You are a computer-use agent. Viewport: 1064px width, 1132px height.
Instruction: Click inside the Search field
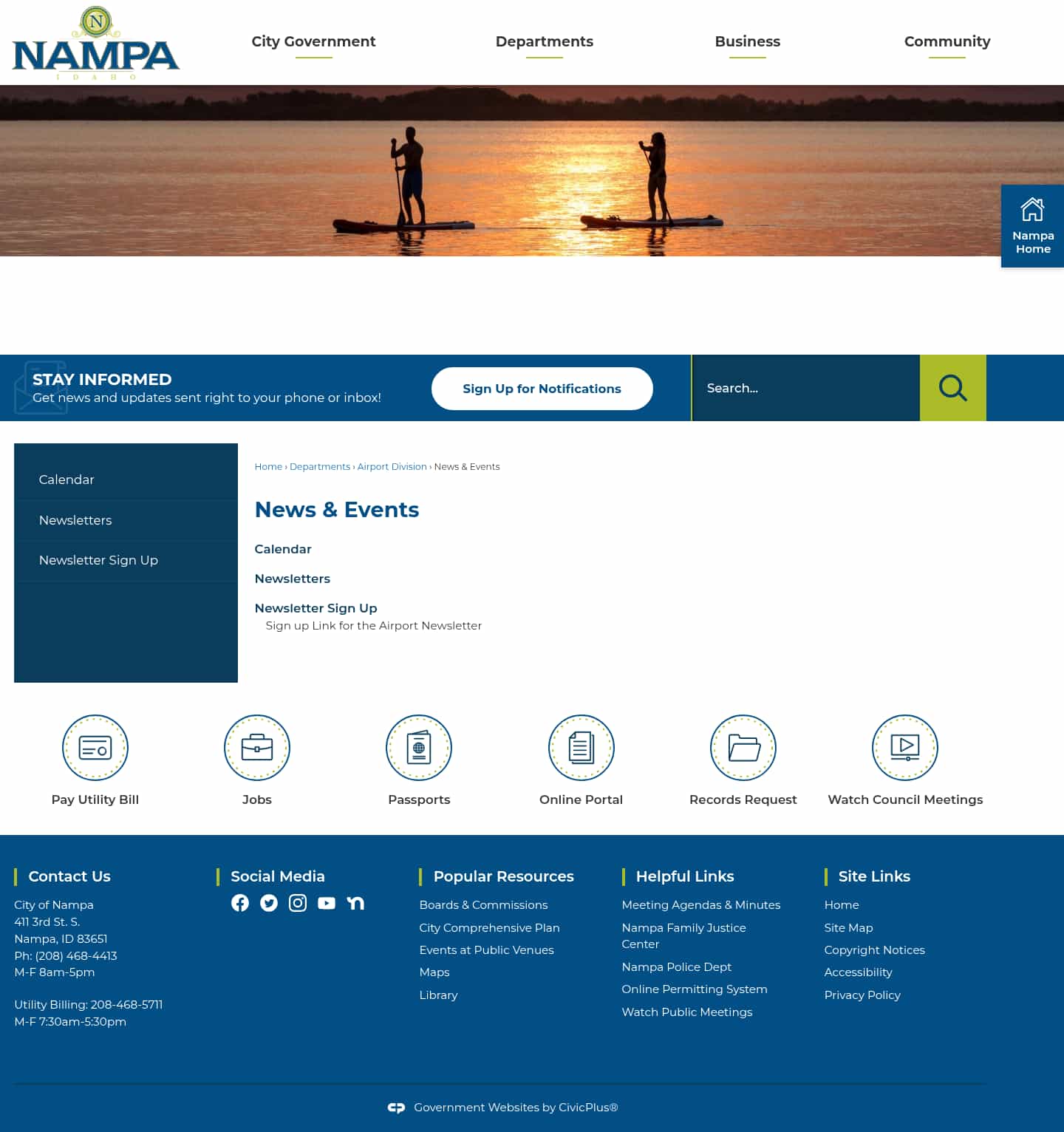[805, 388]
